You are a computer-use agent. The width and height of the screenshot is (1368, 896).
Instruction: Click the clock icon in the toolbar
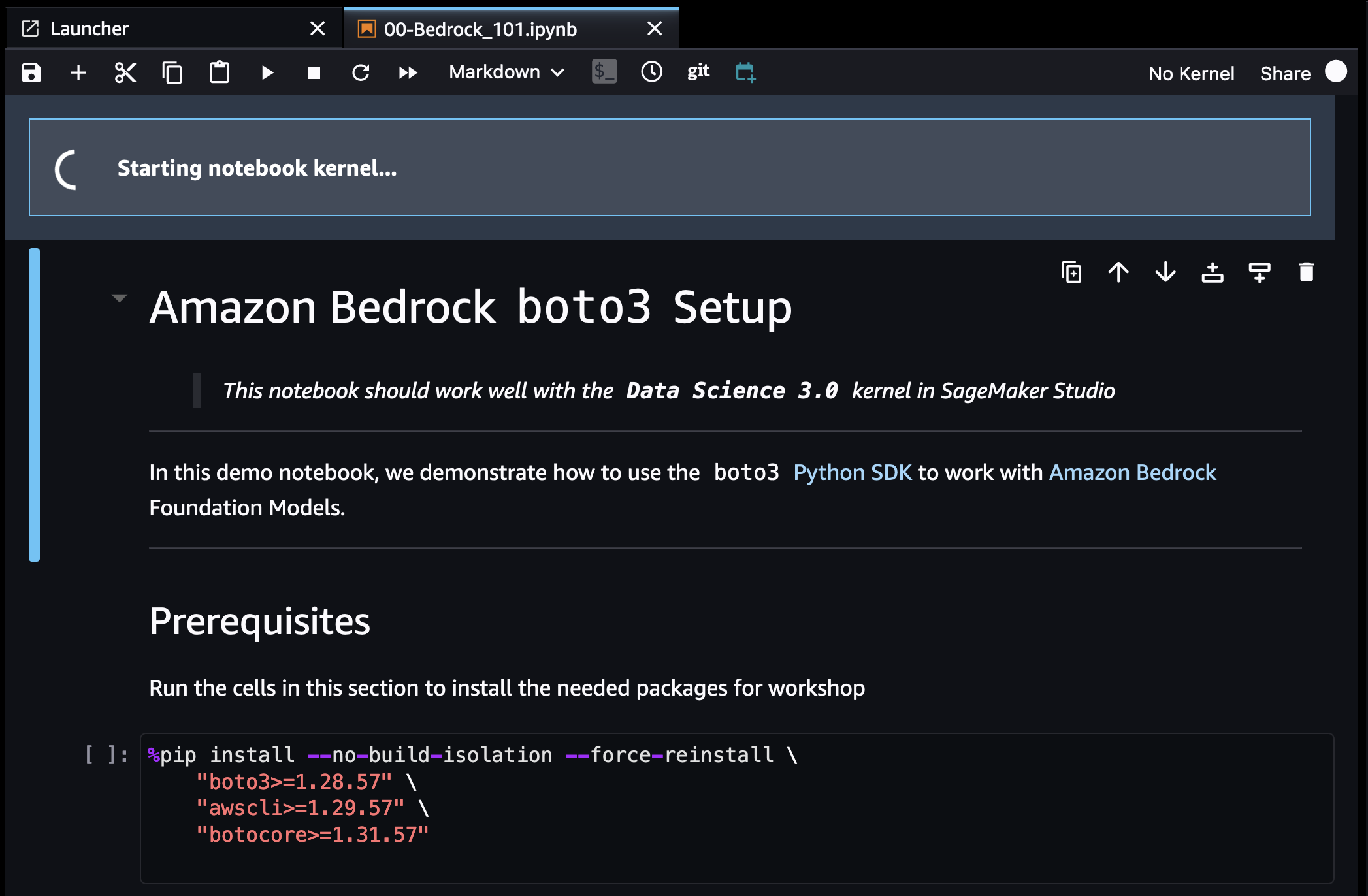[651, 72]
